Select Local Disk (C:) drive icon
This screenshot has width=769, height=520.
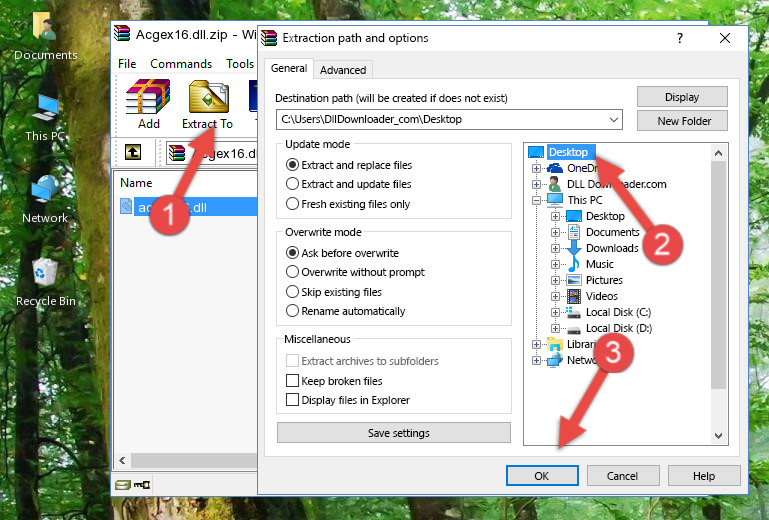click(573, 312)
